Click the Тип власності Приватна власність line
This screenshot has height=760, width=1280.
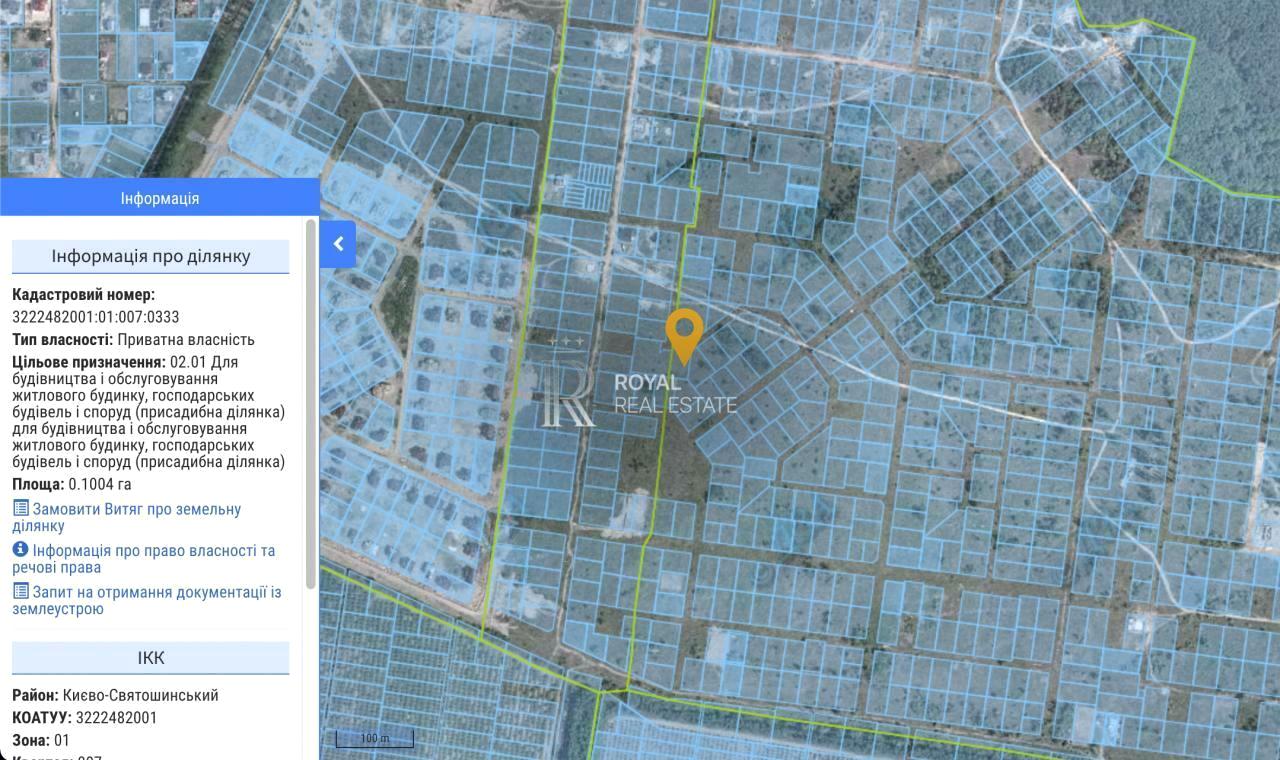[133, 339]
